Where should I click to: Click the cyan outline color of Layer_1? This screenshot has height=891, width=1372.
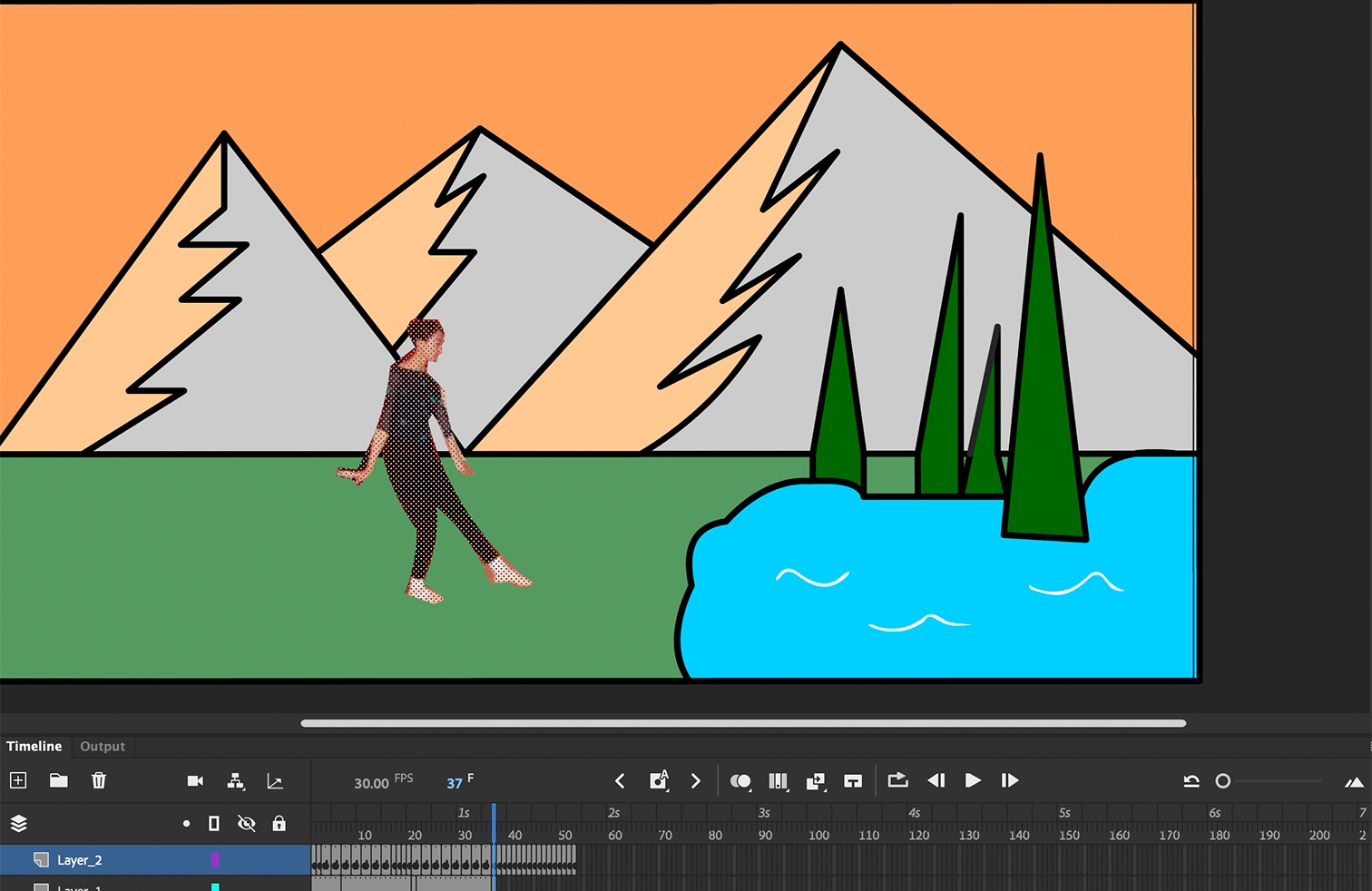tap(215, 887)
